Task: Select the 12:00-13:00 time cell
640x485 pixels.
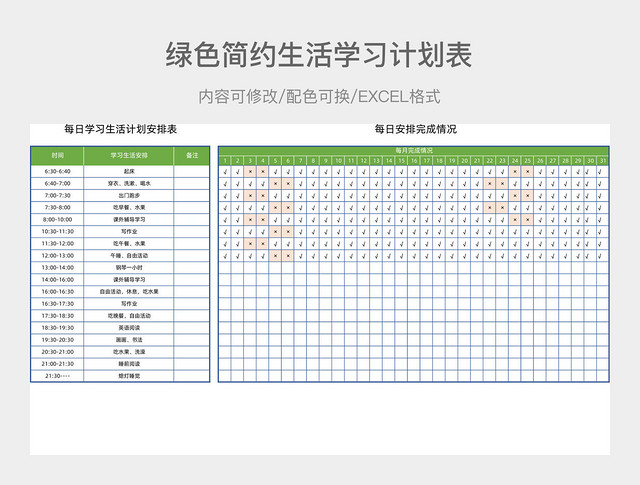Action: [57, 256]
